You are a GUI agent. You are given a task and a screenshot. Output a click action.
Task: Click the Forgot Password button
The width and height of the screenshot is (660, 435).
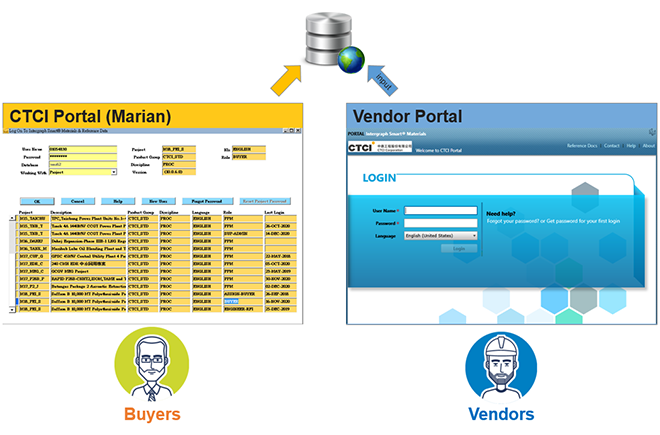pyautogui.click(x=207, y=201)
